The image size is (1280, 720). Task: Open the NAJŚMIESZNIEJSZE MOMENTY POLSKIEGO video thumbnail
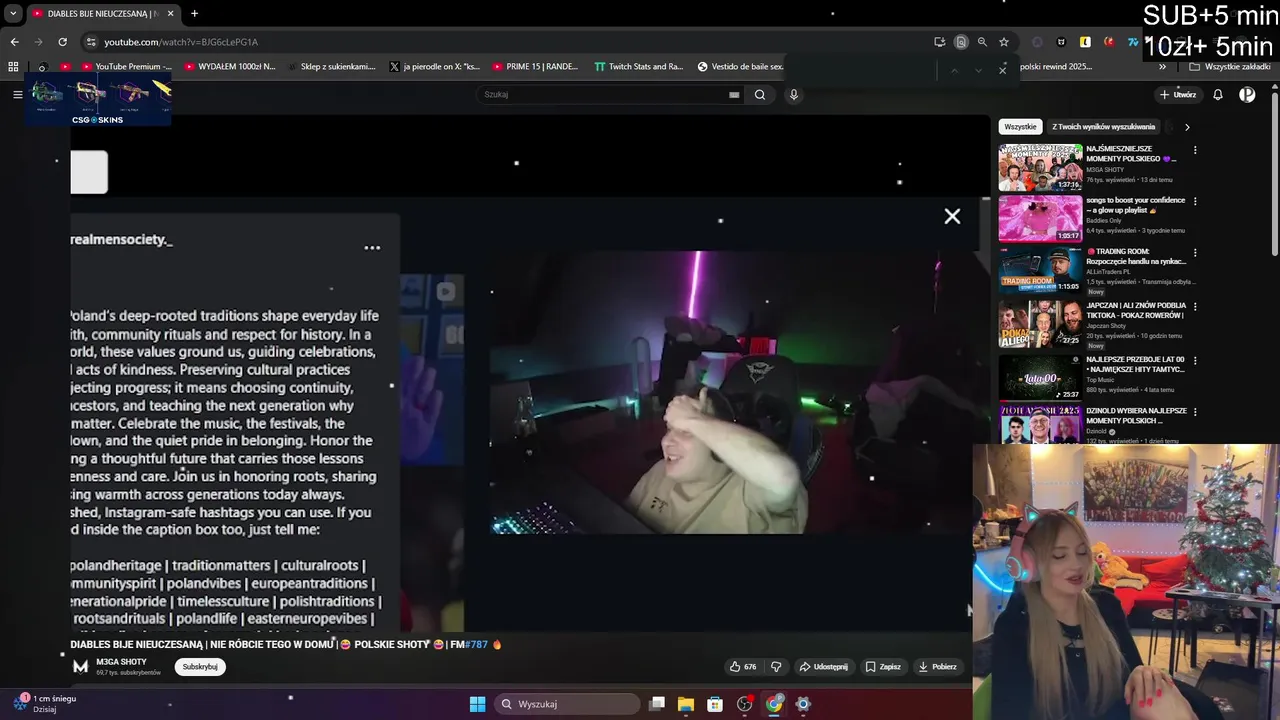click(x=1040, y=167)
